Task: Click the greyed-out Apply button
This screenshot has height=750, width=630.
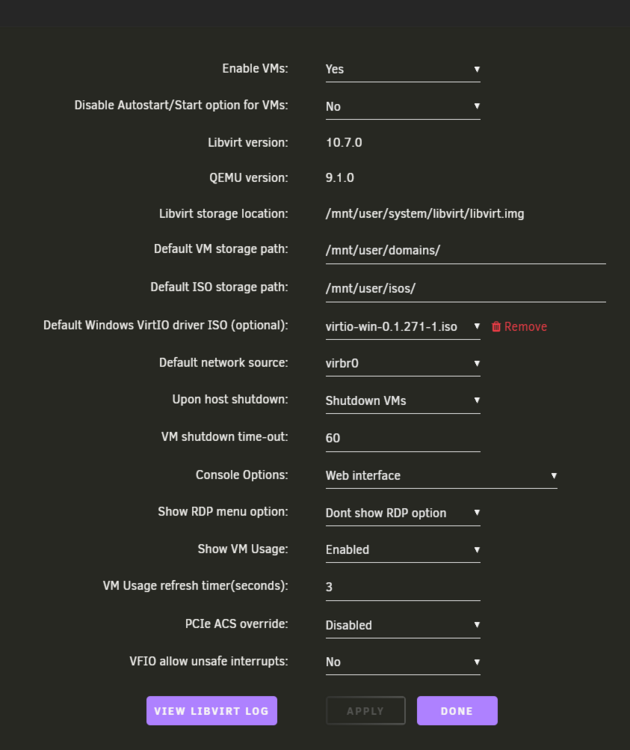Action: pos(365,711)
